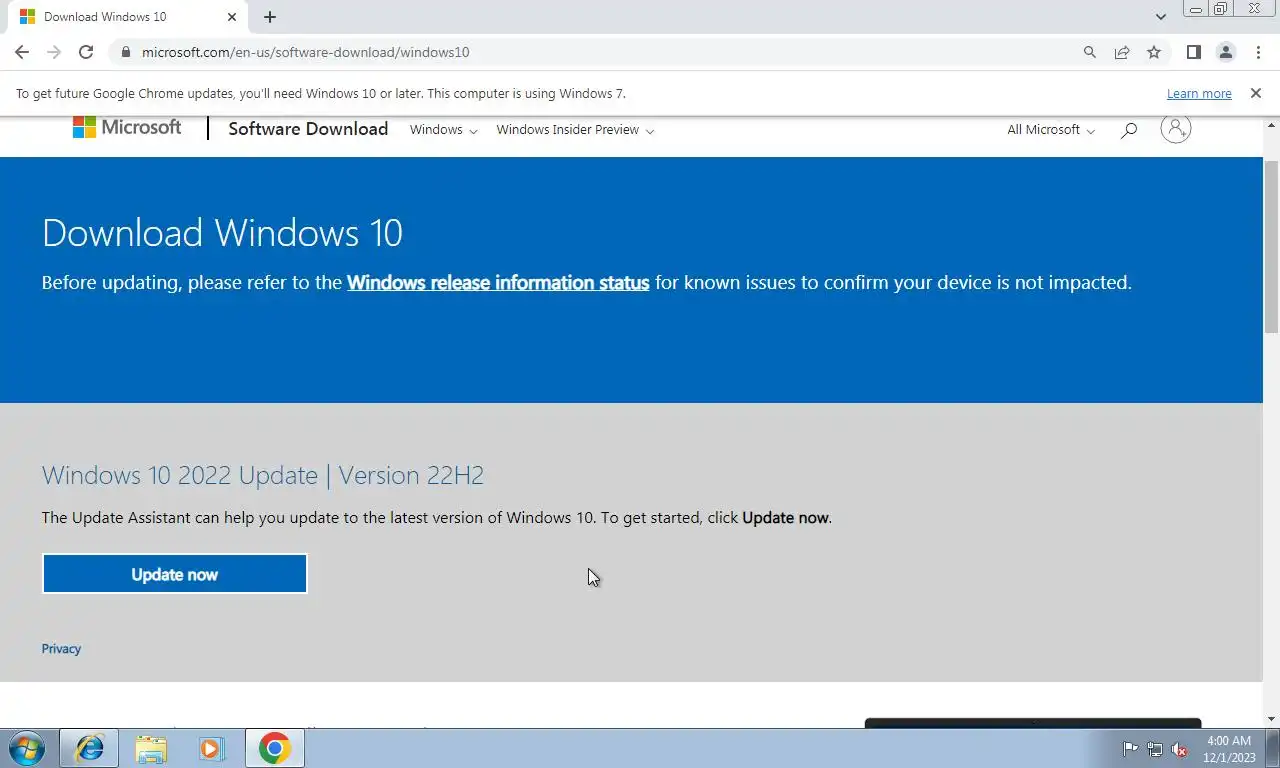The width and height of the screenshot is (1280, 768).
Task: Click the Download Windows 10 heading
Action: 222,233
